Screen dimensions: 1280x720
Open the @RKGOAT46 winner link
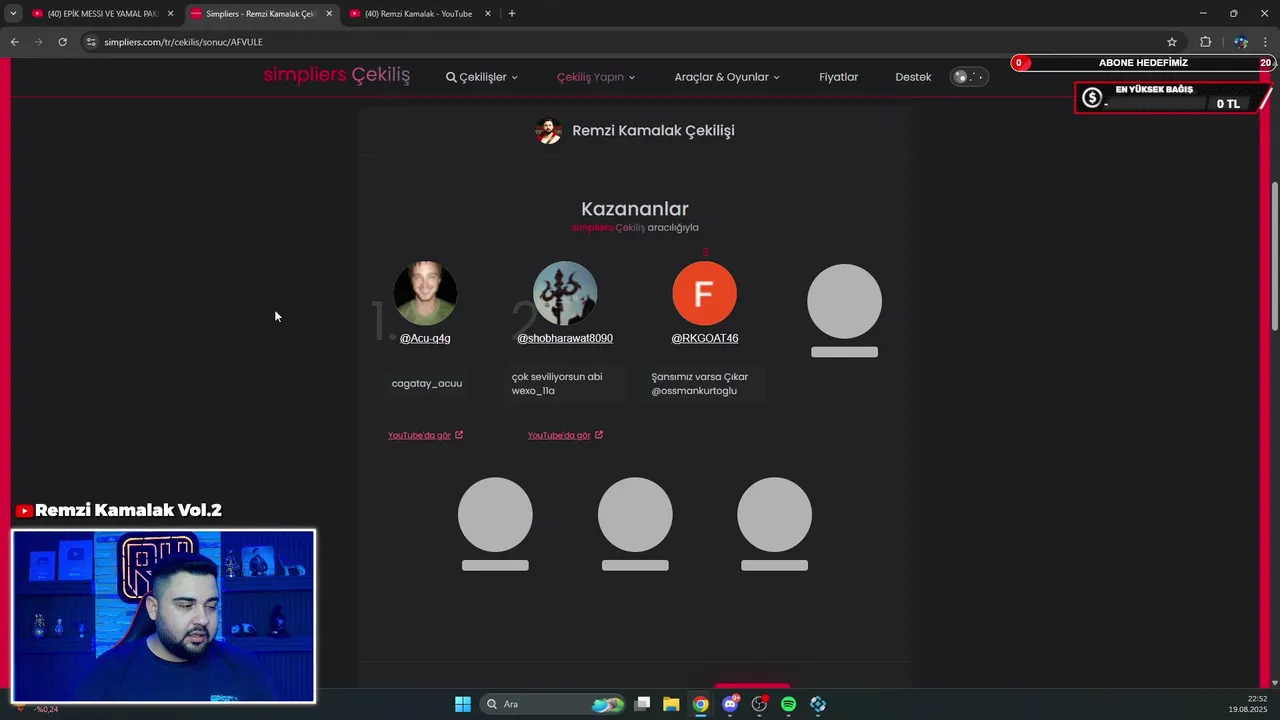[x=704, y=338]
